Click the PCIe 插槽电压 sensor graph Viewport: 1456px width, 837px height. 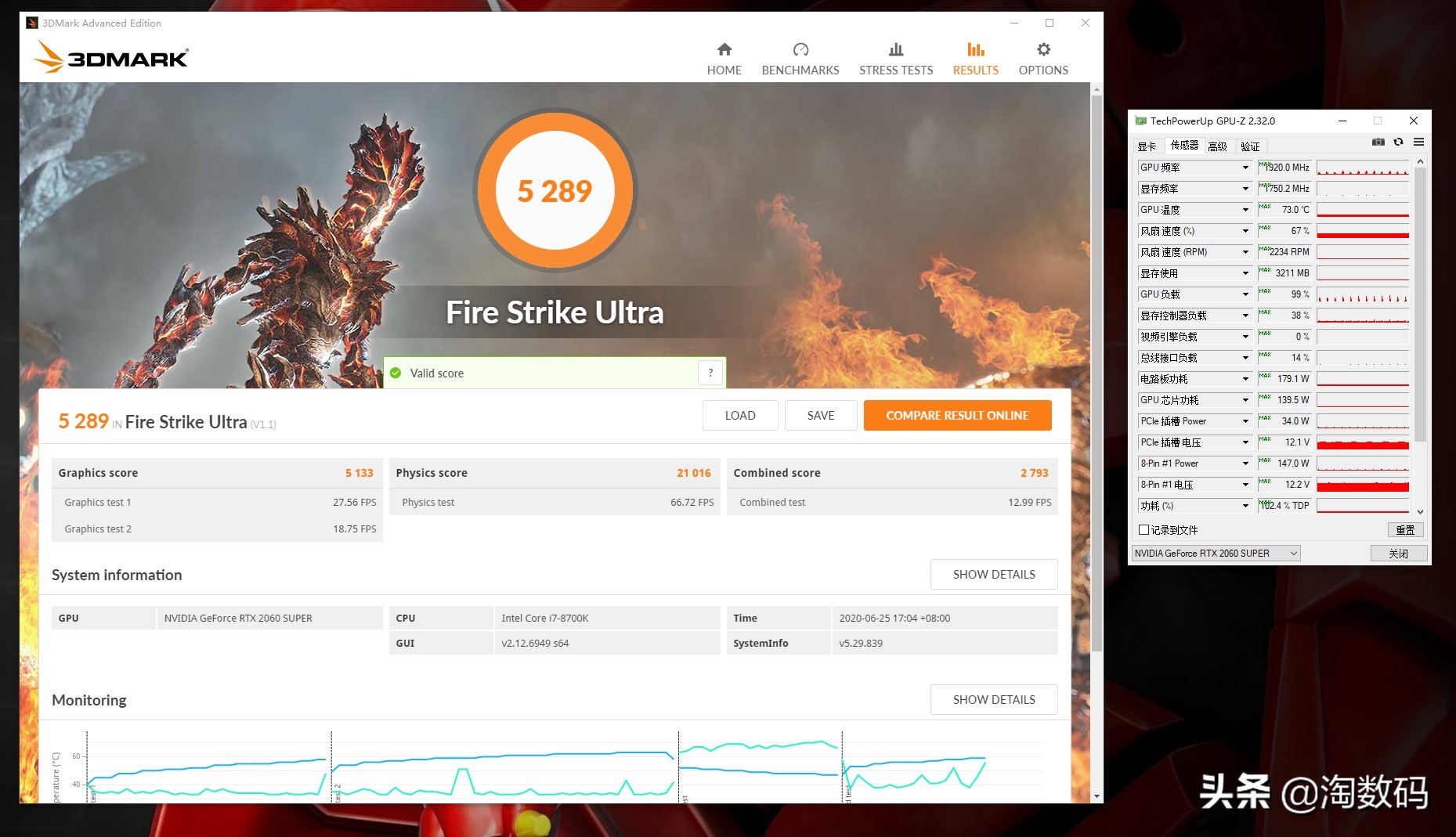click(x=1363, y=442)
